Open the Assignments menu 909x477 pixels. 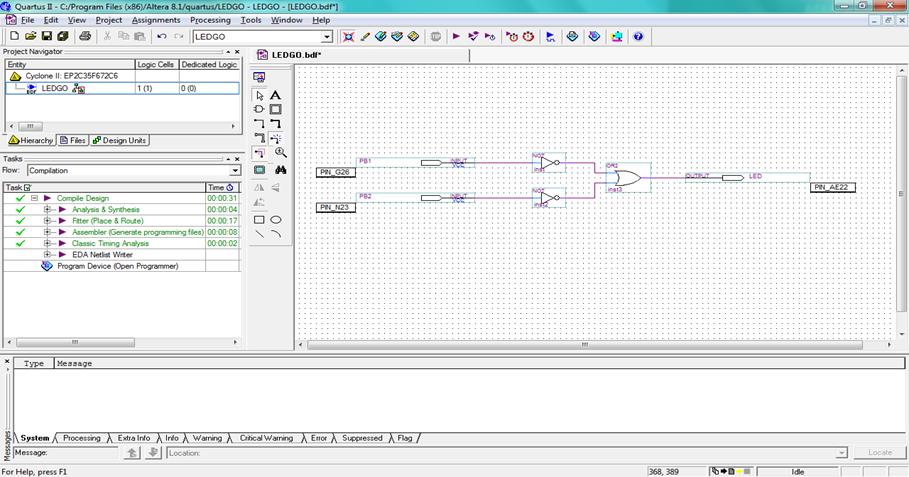[156, 20]
